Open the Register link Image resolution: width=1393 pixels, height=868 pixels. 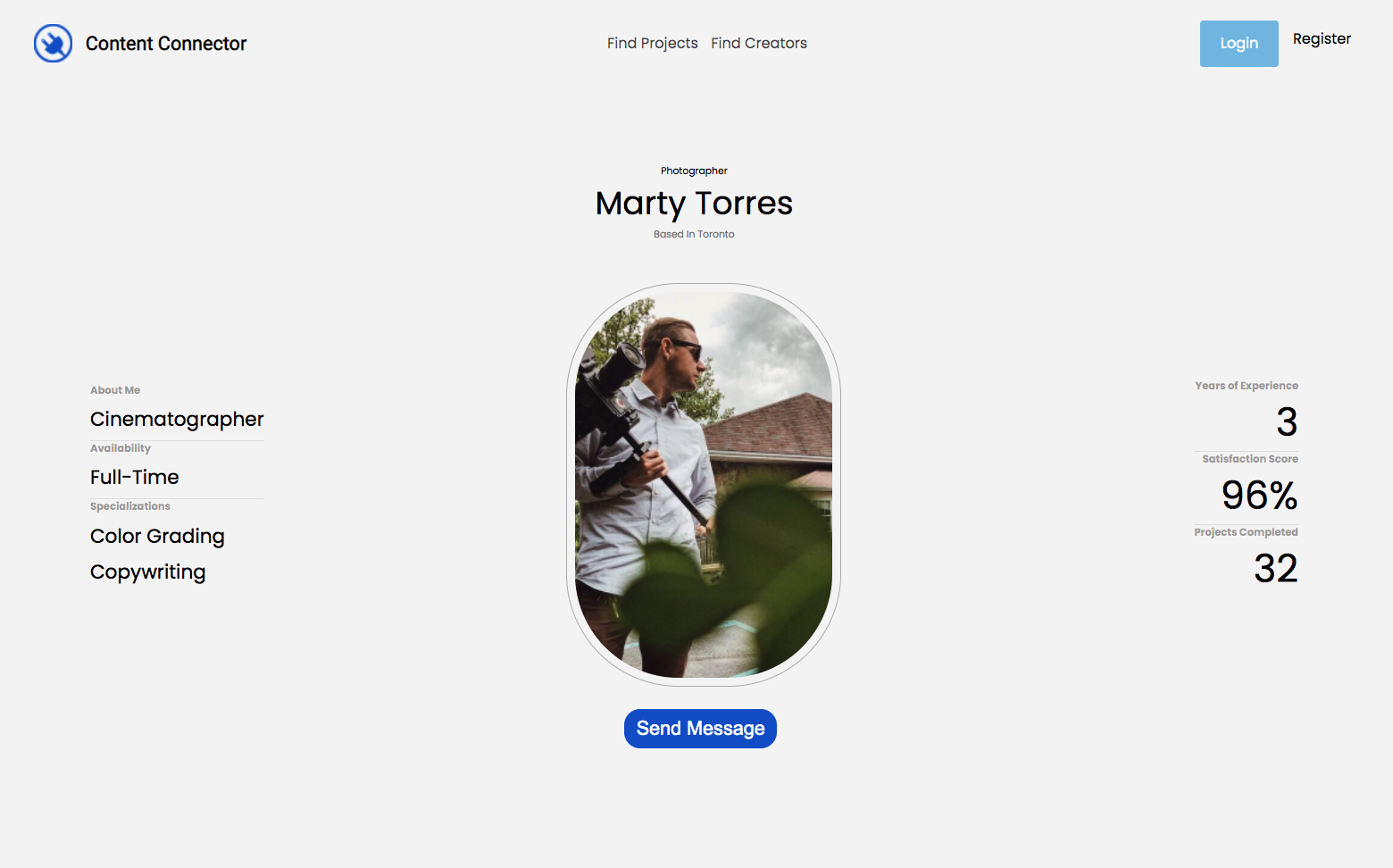click(1322, 38)
